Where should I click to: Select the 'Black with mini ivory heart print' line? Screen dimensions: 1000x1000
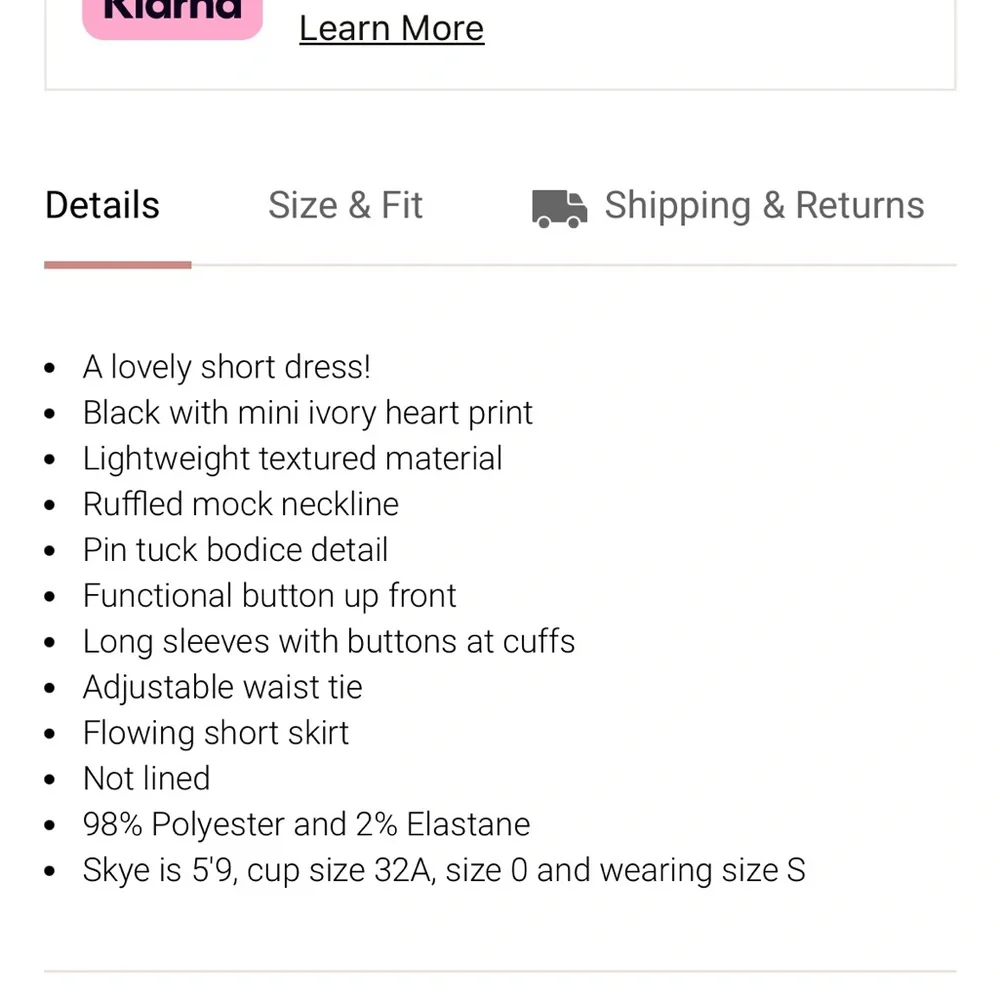coord(307,413)
